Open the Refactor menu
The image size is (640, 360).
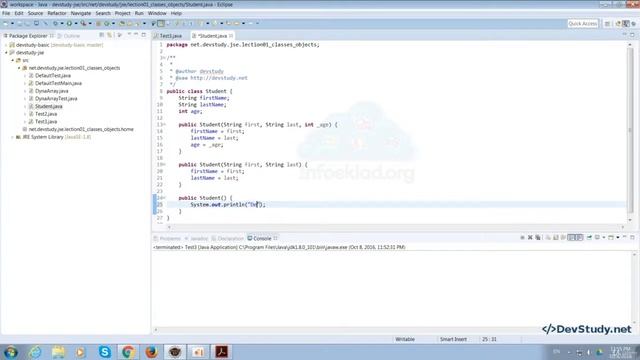click(x=57, y=13)
